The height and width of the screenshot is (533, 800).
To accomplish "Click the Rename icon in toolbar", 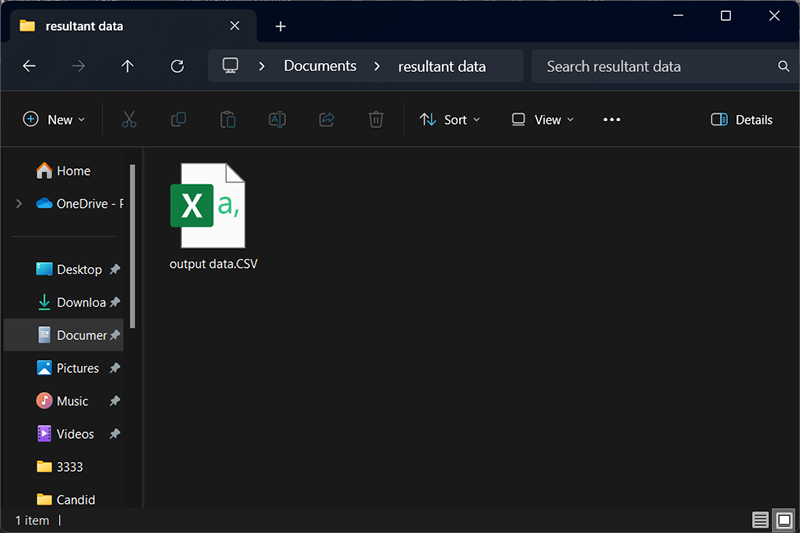I will 277,120.
